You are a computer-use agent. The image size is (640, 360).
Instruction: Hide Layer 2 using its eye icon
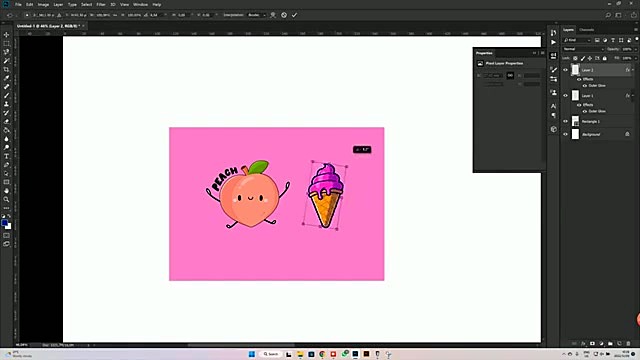pos(565,70)
